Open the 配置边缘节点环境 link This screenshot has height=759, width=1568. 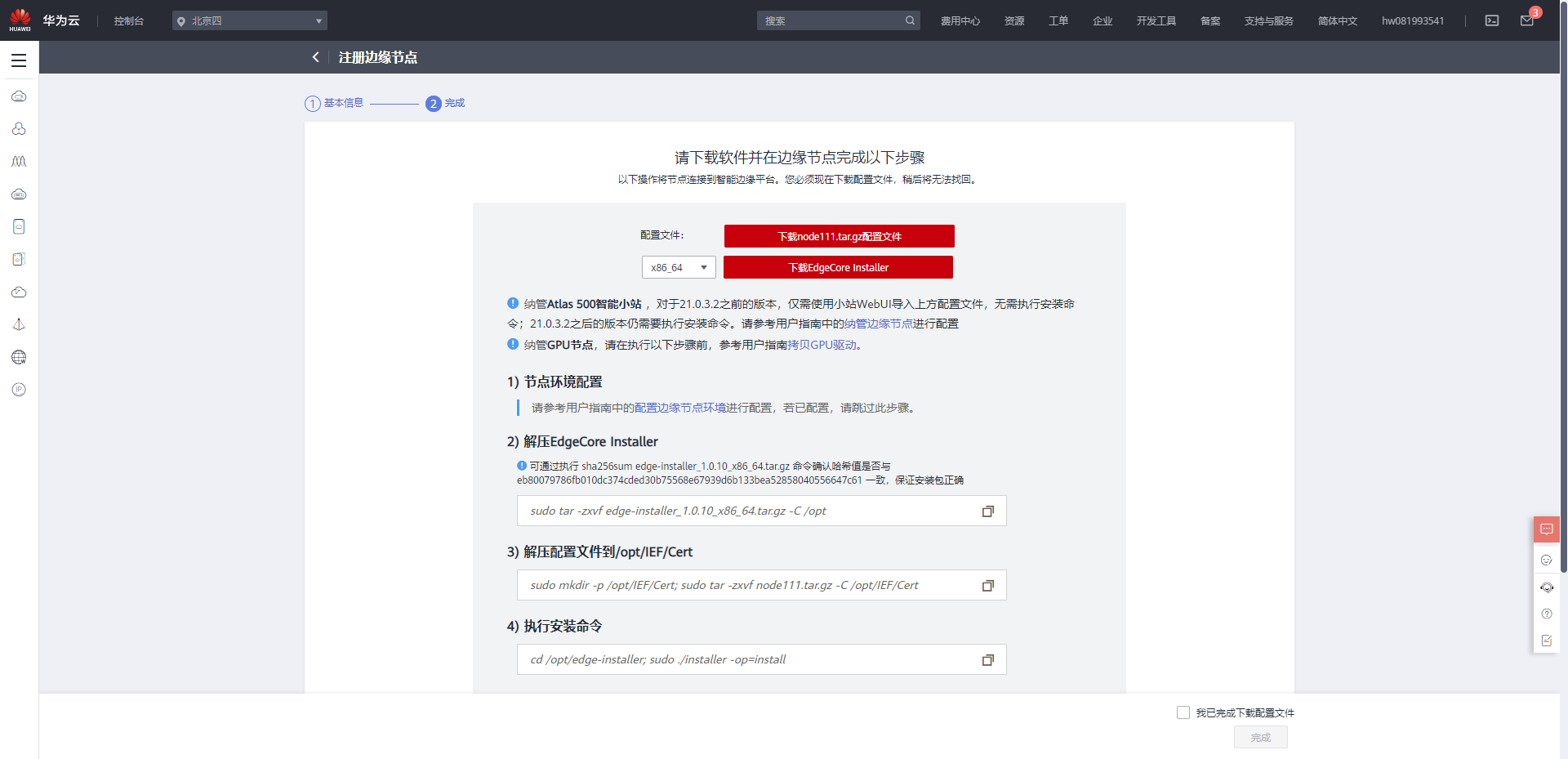pyautogui.click(x=680, y=408)
